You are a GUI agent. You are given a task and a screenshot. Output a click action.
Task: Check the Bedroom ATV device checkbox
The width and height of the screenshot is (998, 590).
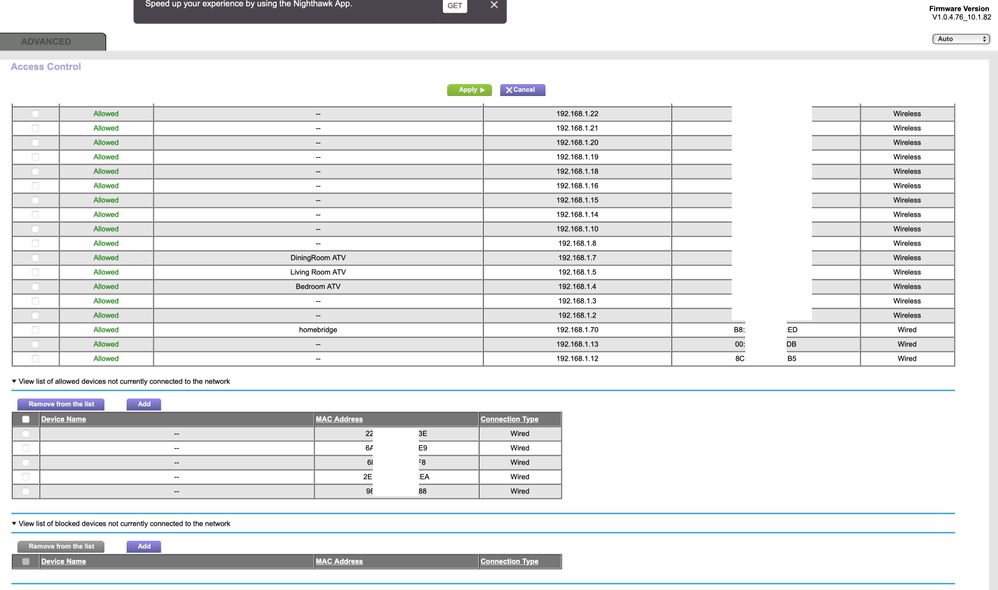35,287
